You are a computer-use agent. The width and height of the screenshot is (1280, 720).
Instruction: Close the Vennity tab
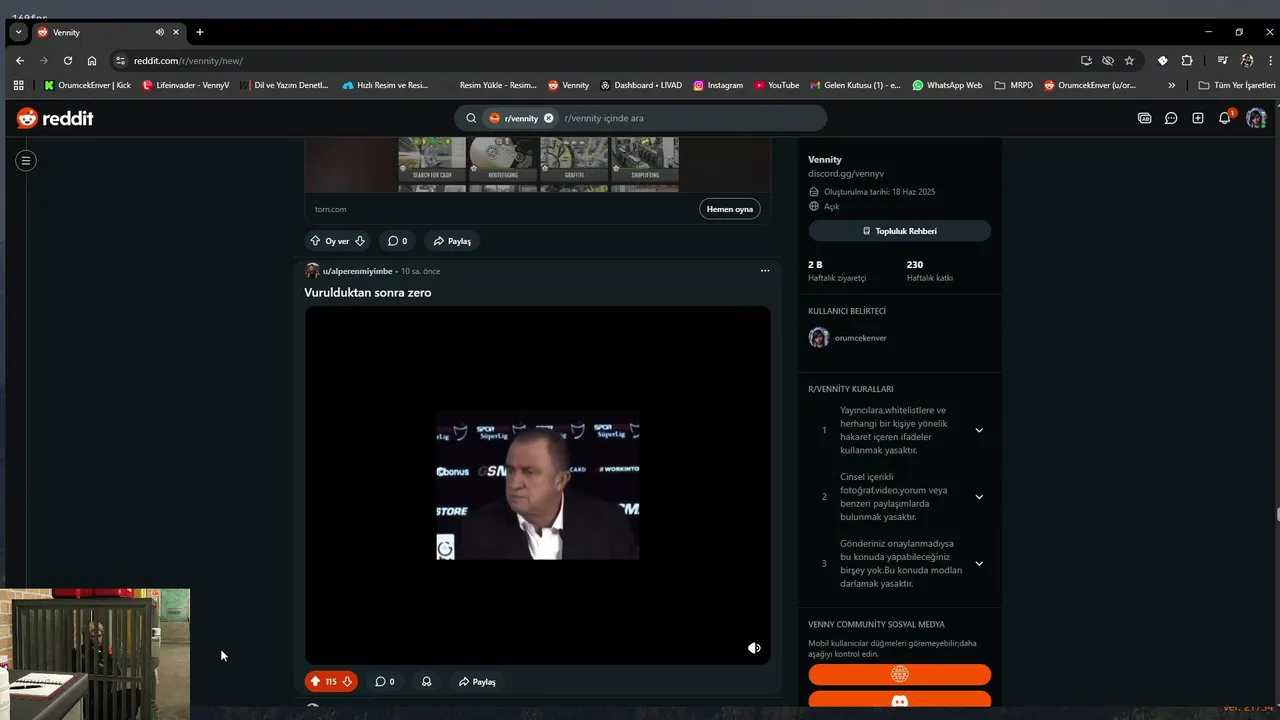176,32
